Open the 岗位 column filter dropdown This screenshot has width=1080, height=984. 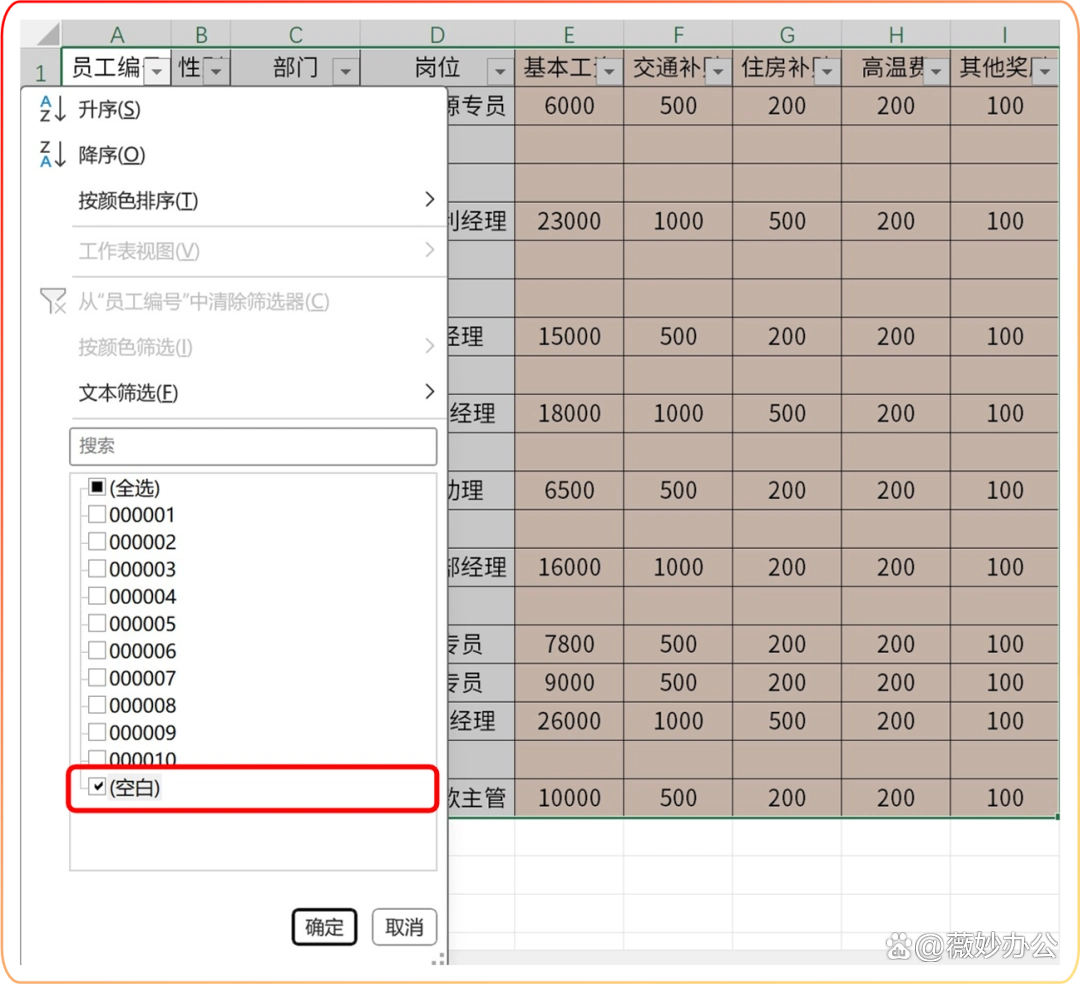tap(500, 70)
